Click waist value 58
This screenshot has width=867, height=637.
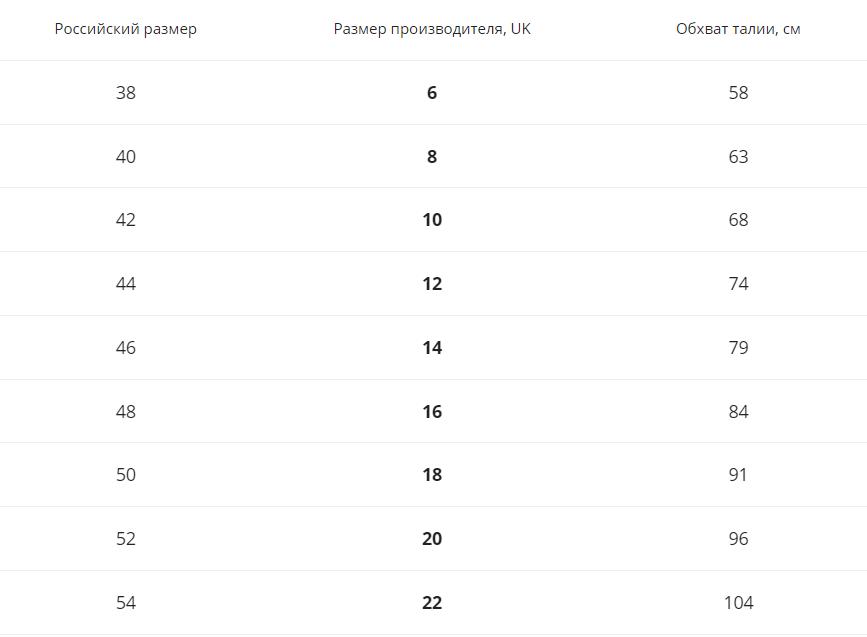[738, 92]
